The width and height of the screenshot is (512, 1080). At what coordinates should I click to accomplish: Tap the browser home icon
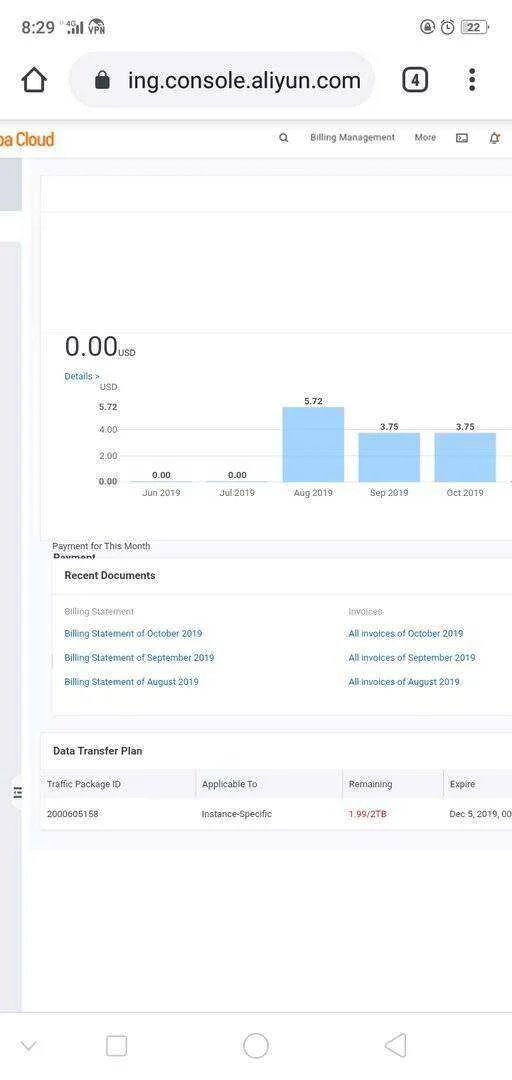(34, 81)
